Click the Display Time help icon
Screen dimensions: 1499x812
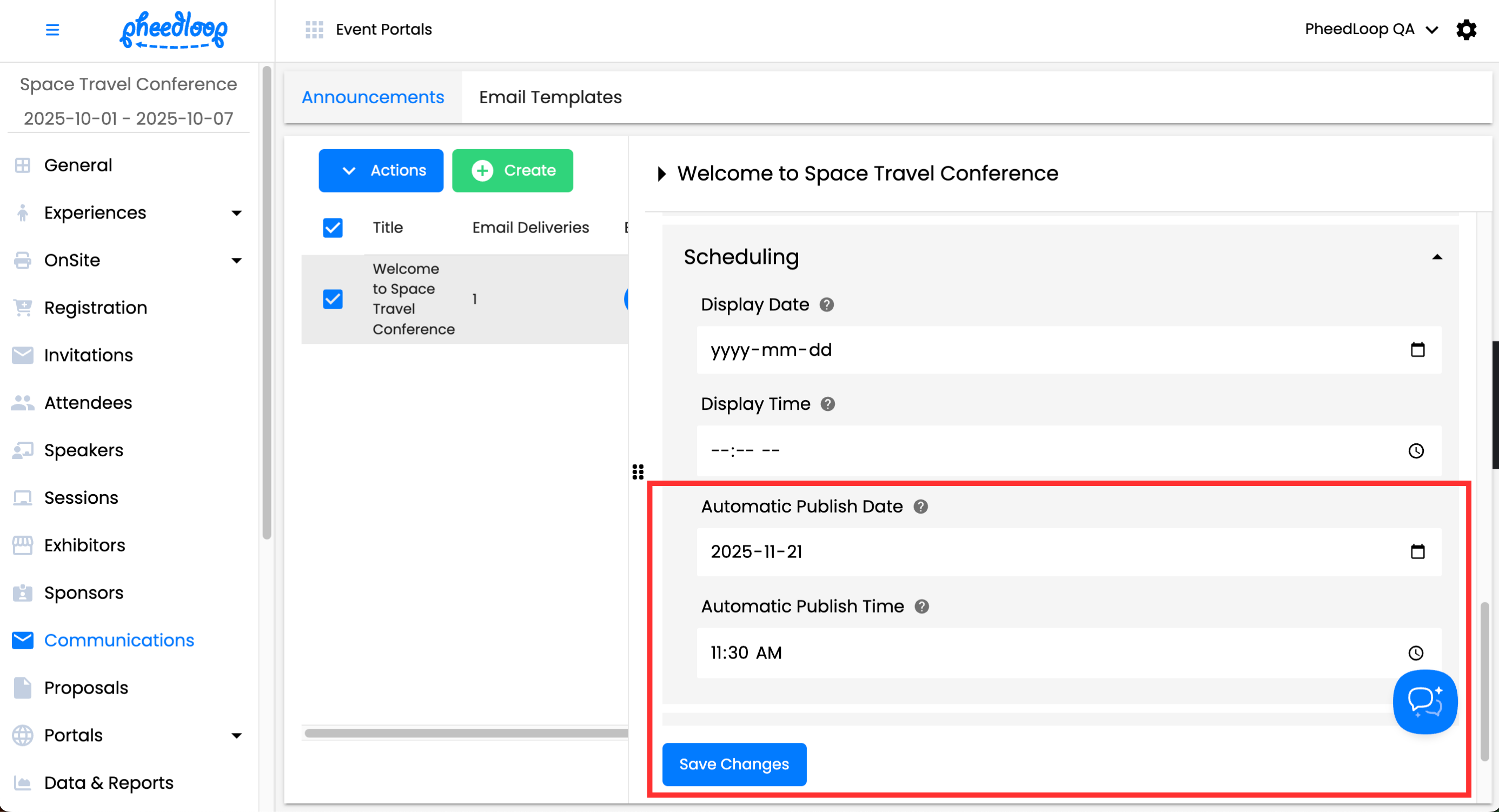[827, 404]
